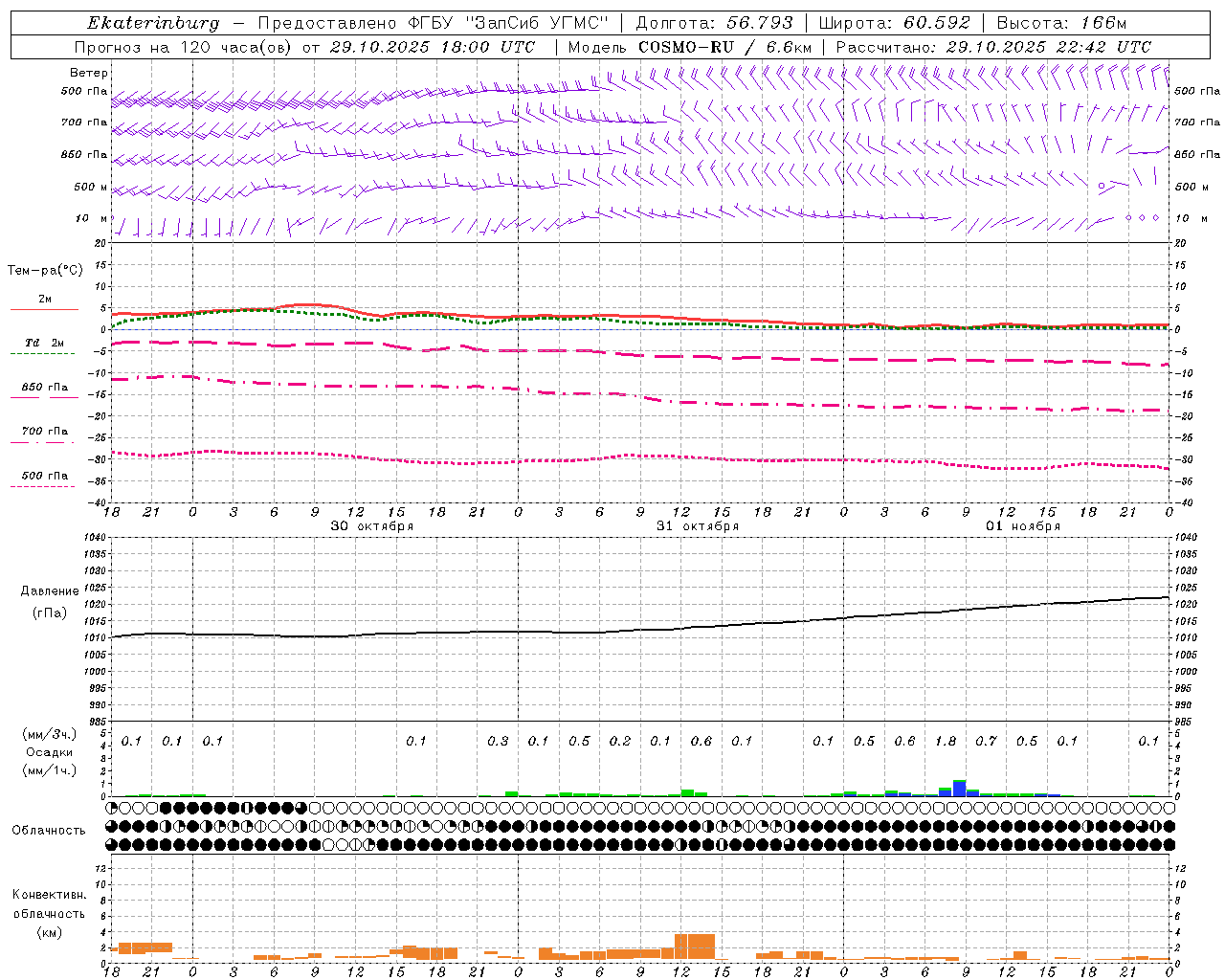This screenshot has width=1225, height=980.
Task: Click the Осадки precipitation label
Action: click(x=49, y=752)
